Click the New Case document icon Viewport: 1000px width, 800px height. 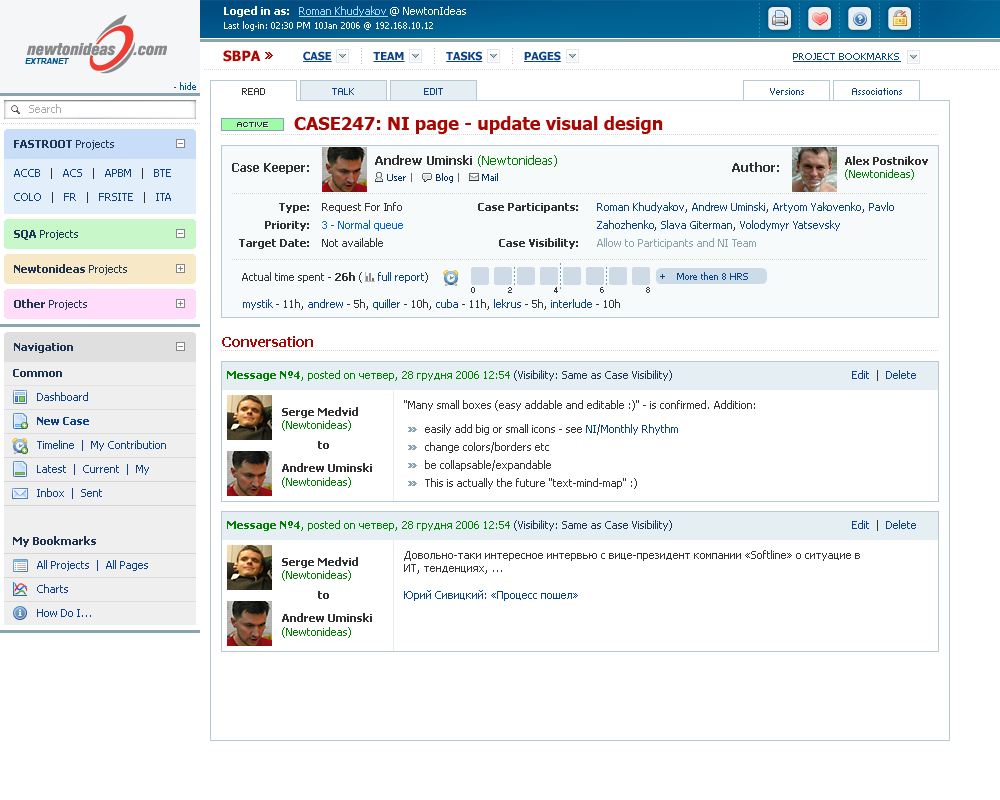tap(20, 421)
